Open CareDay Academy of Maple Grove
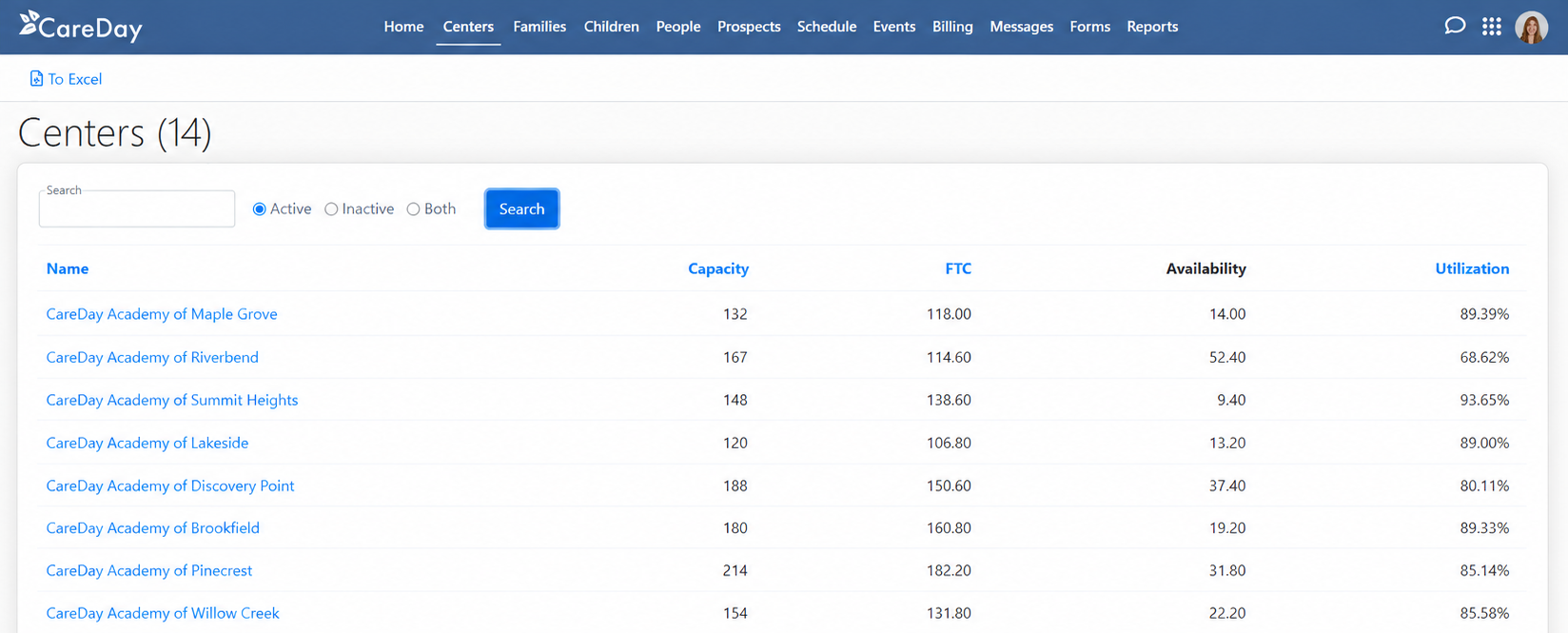The width and height of the screenshot is (1568, 633). point(162,314)
